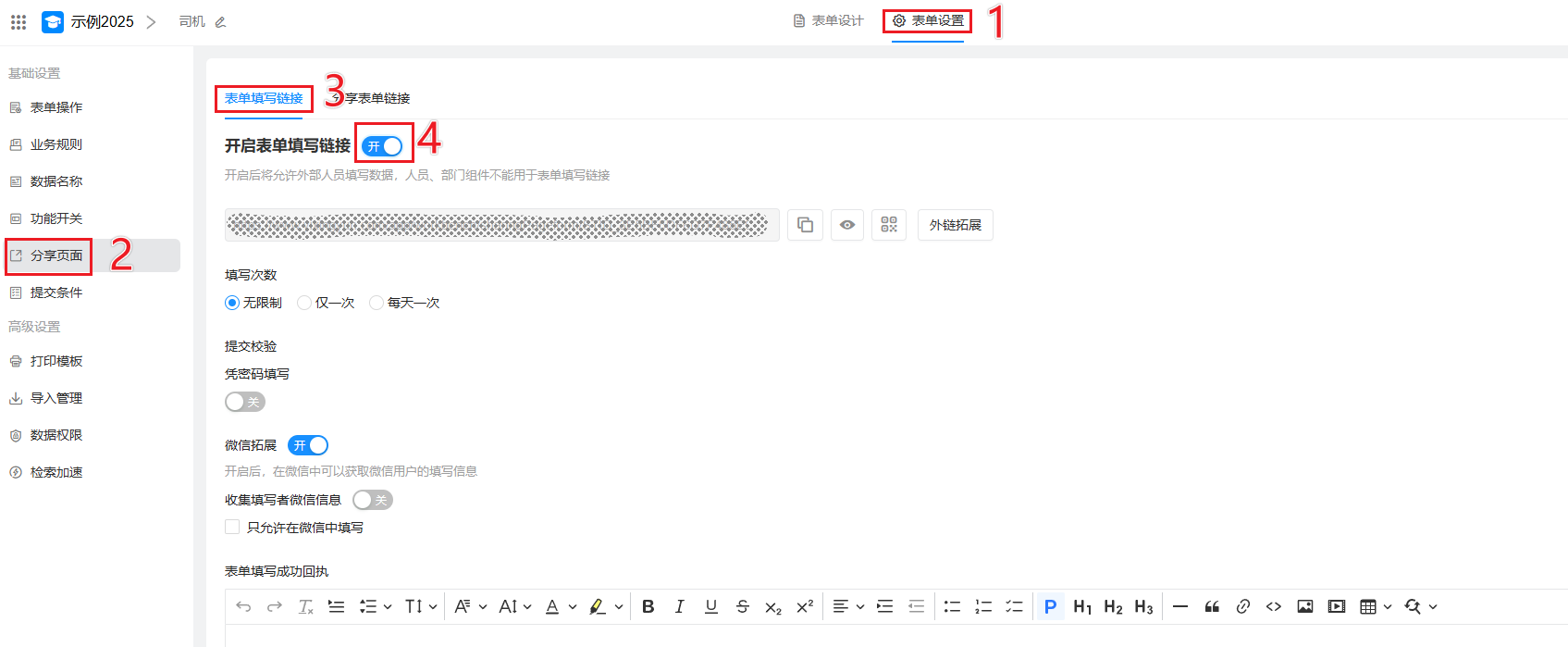The width and height of the screenshot is (1568, 647).
Task: Insert a hyperlink in the receipt editor
Action: 1242,606
